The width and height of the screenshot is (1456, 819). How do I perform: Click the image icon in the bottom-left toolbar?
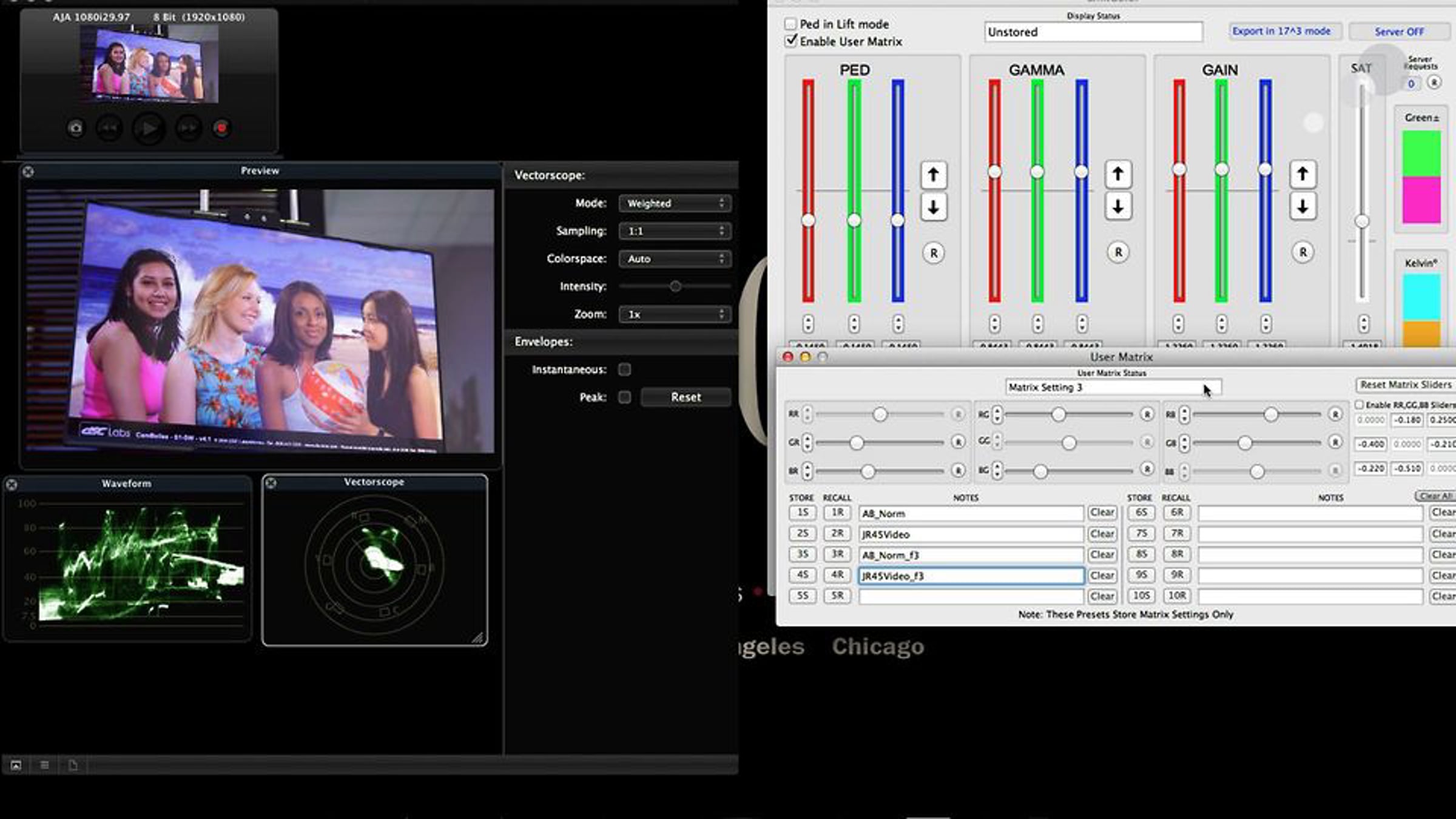[16, 765]
